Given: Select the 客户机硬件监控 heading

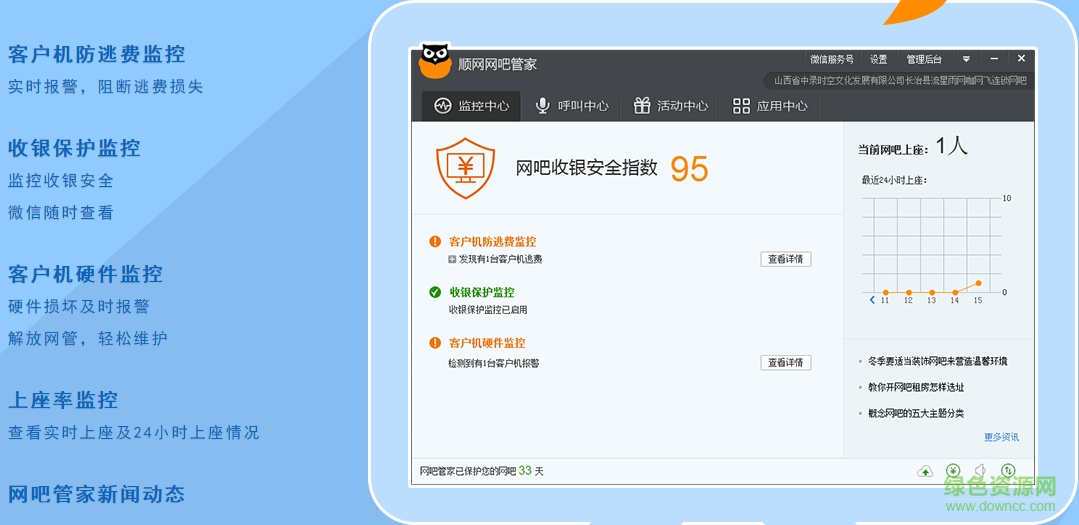Looking at the screenshot, I should [487, 343].
